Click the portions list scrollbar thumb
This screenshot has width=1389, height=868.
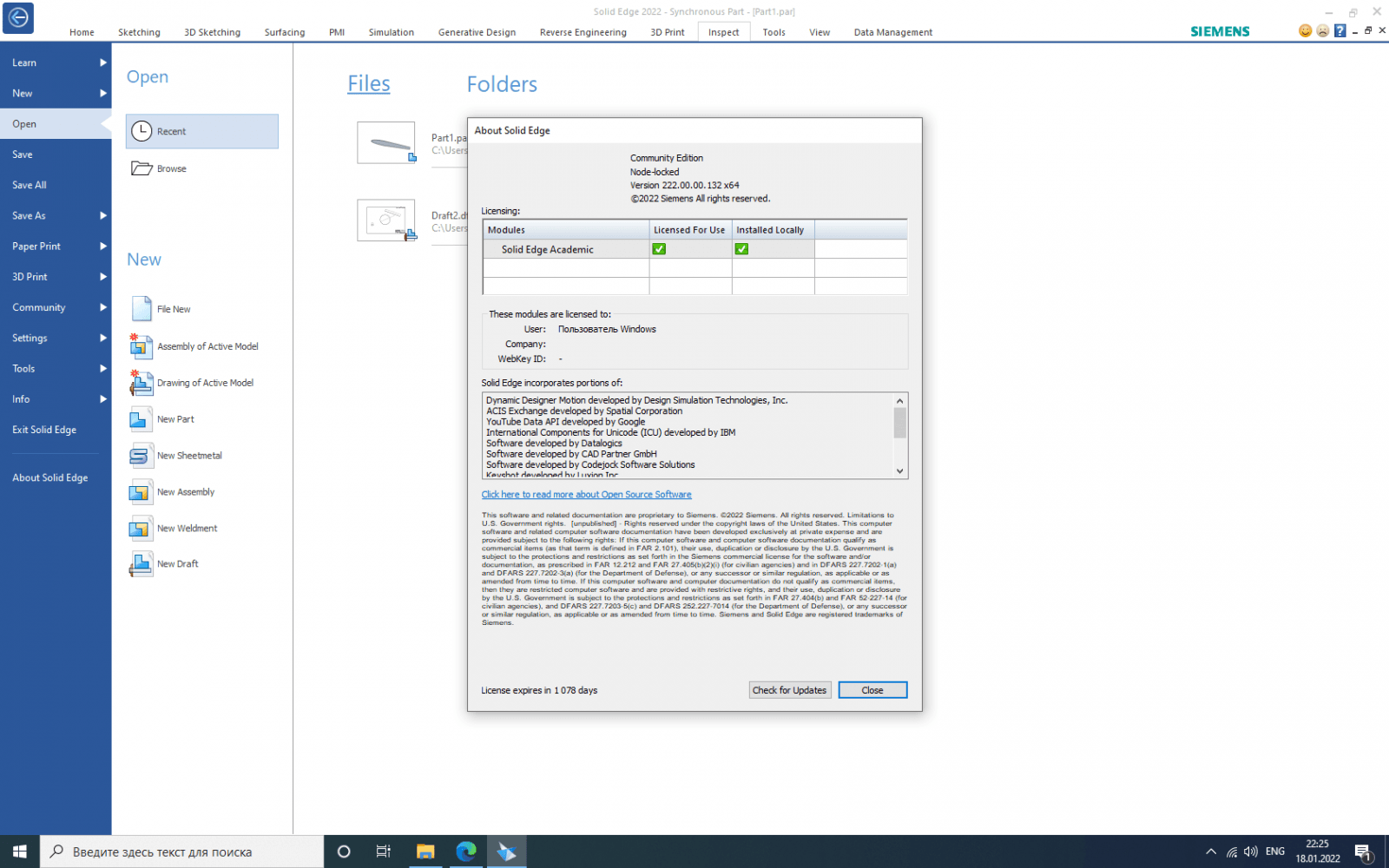[900, 423]
